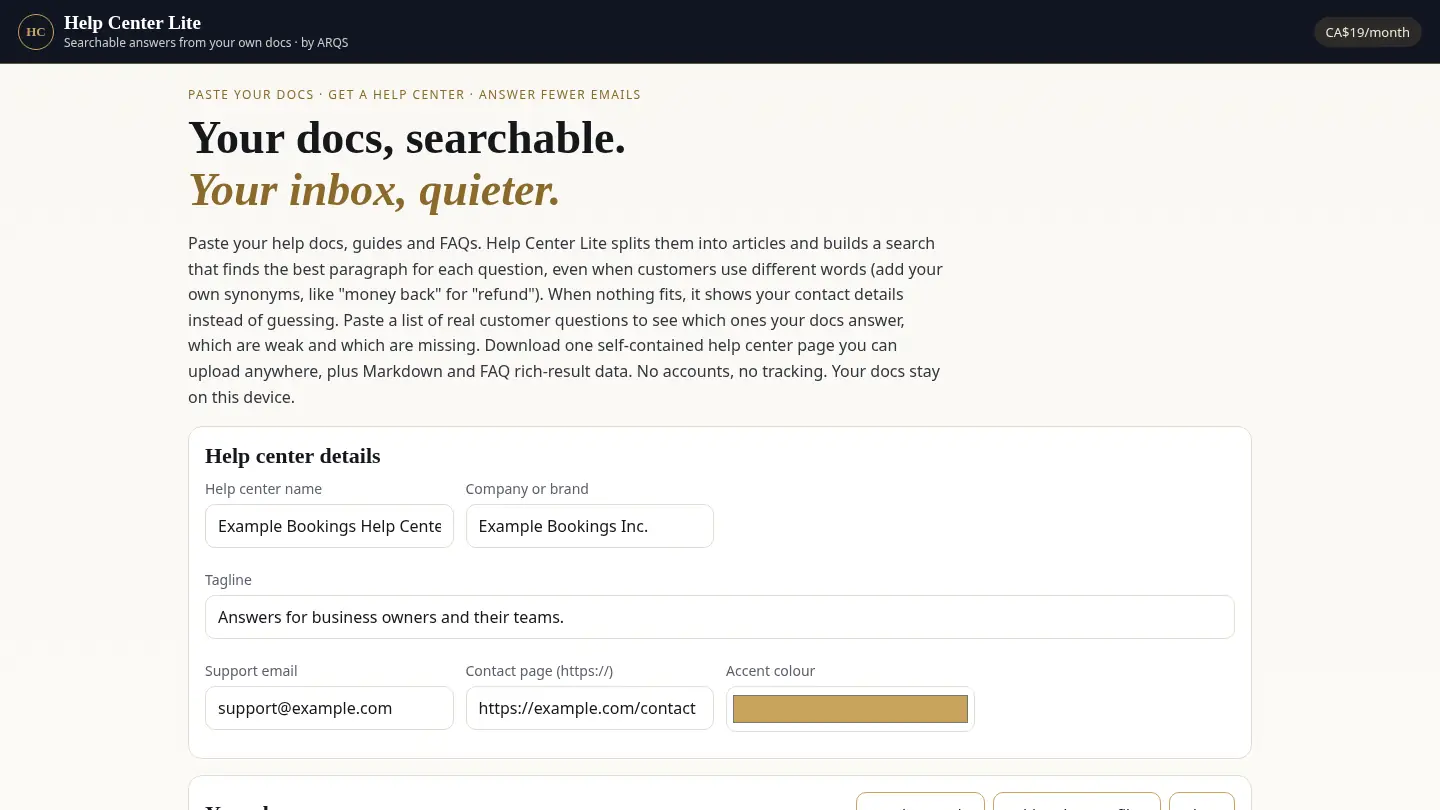The height and width of the screenshot is (810, 1440).
Task: Click into the Tagline input
Action: click(x=720, y=617)
